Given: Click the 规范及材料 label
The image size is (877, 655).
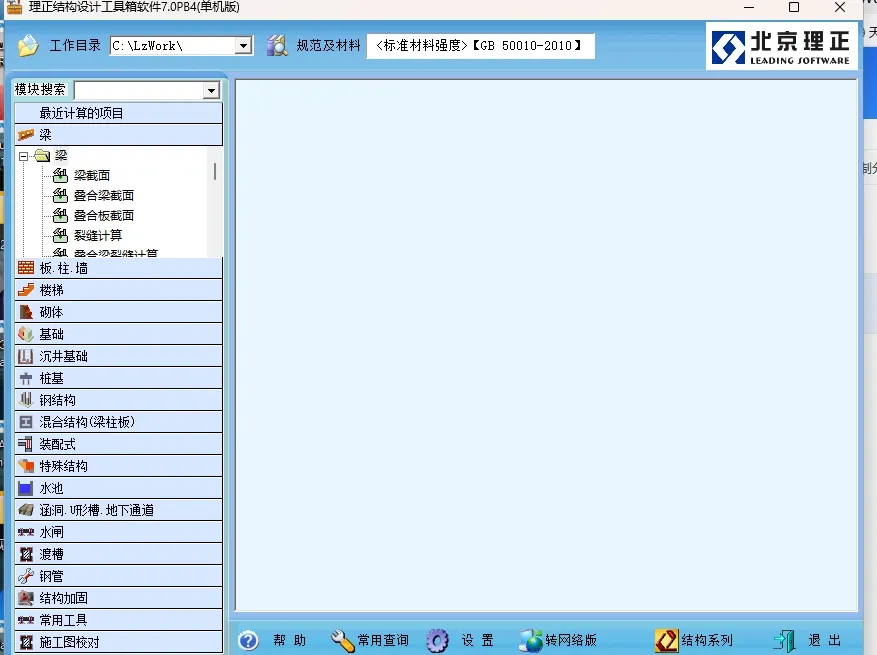Looking at the screenshot, I should (328, 45).
